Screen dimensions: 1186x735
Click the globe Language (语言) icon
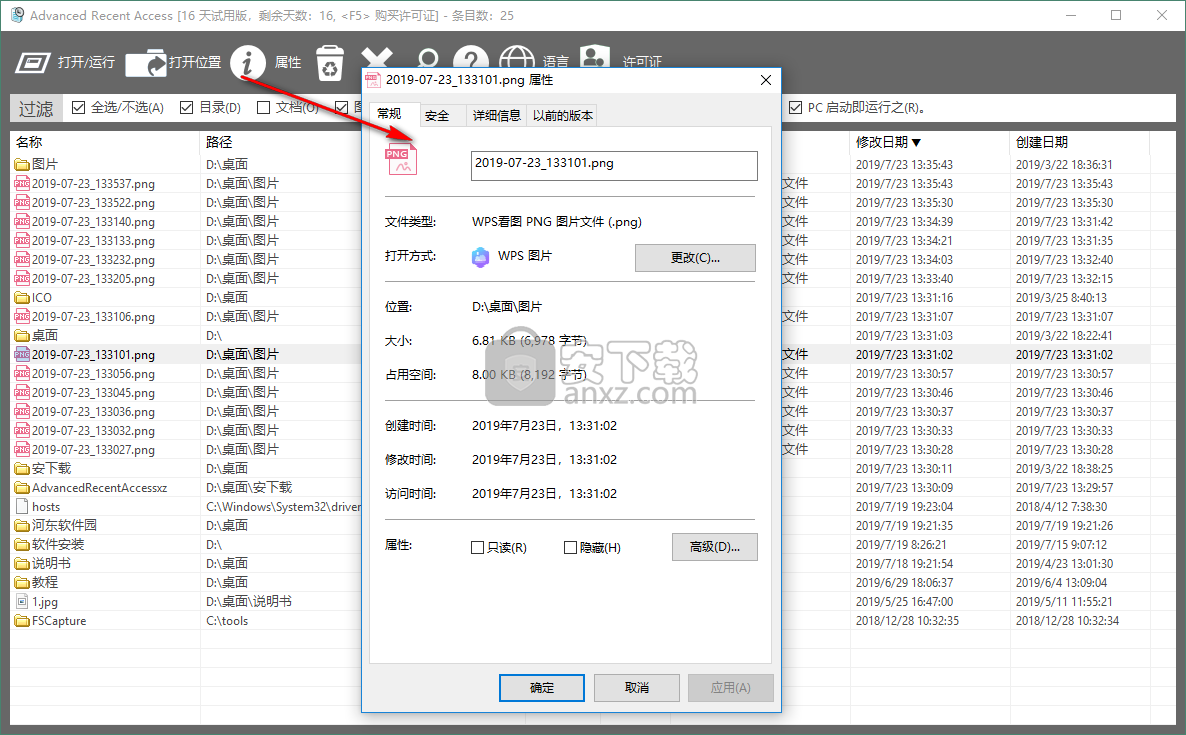[x=517, y=58]
